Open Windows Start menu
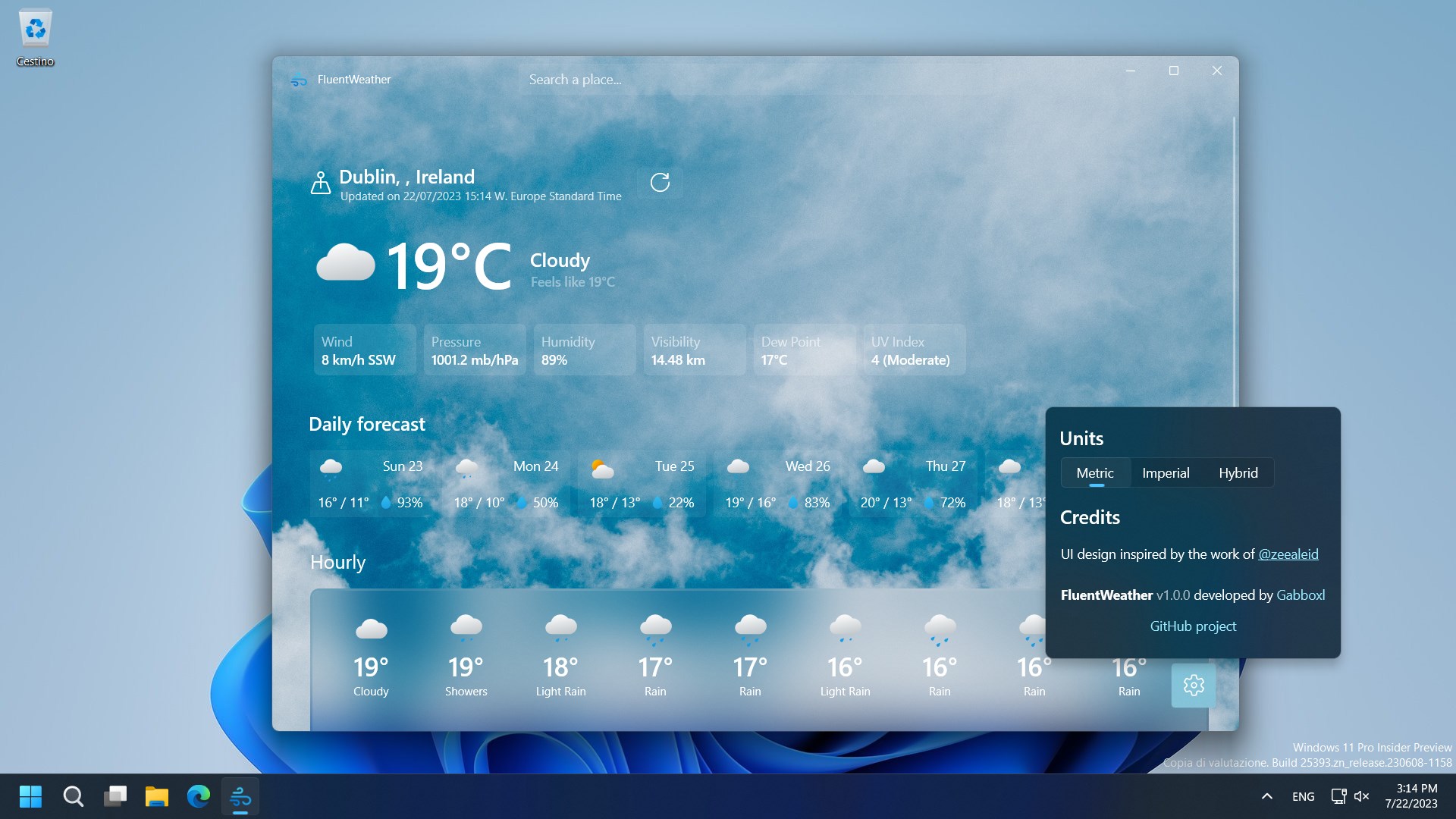Viewport: 1456px width, 819px height. [x=30, y=796]
